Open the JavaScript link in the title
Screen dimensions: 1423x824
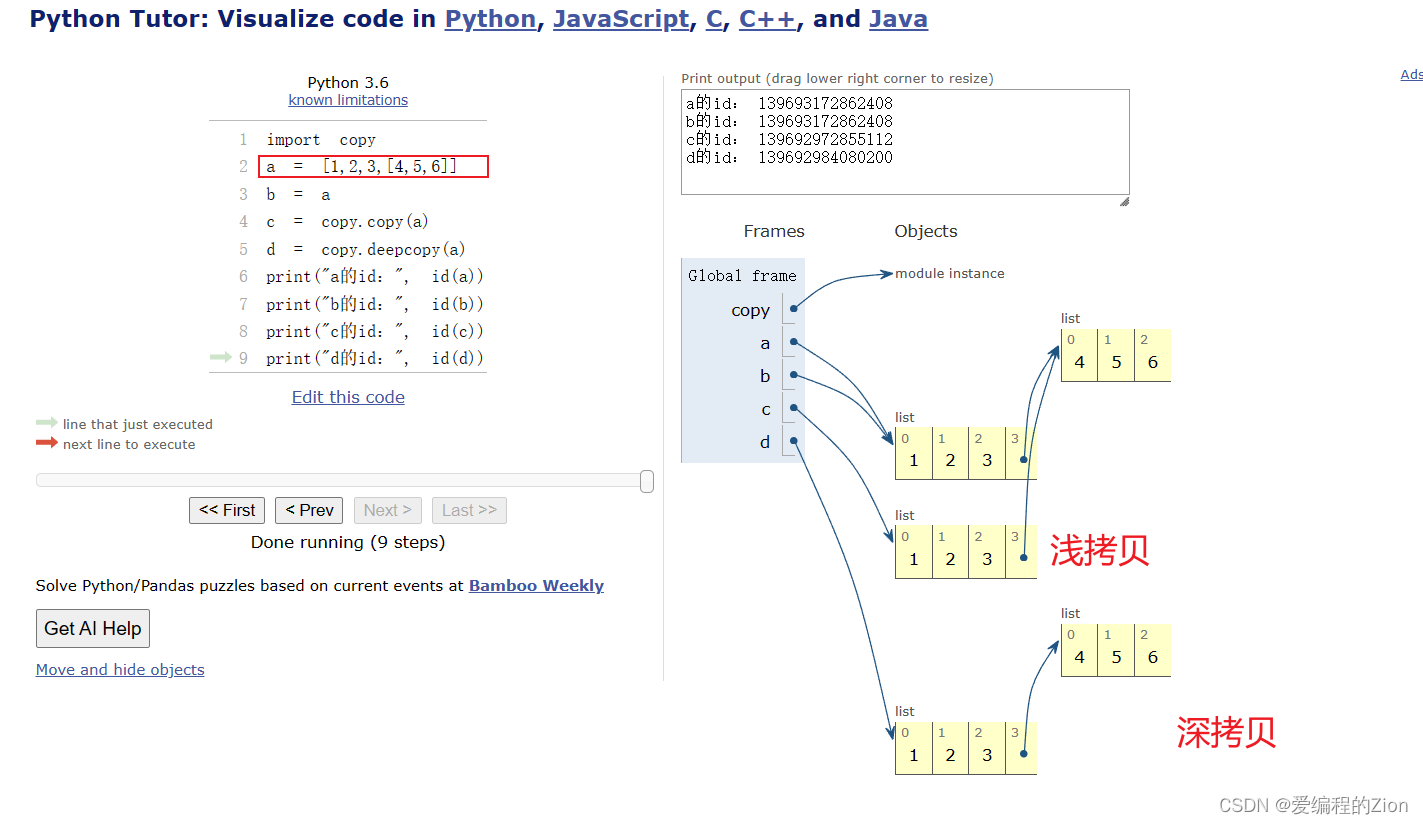(x=621, y=19)
